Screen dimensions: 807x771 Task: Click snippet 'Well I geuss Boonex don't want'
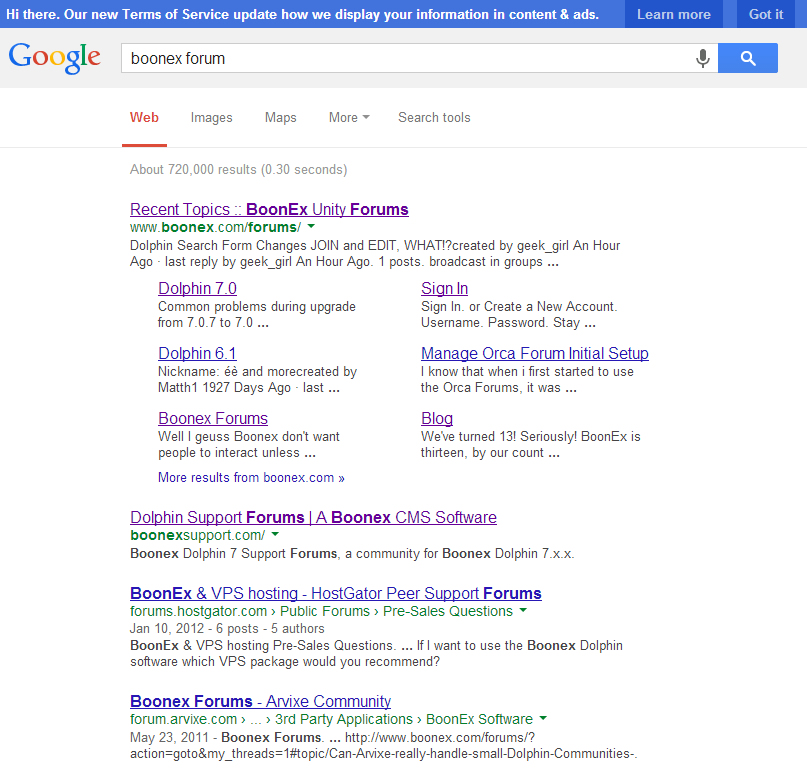(x=249, y=436)
